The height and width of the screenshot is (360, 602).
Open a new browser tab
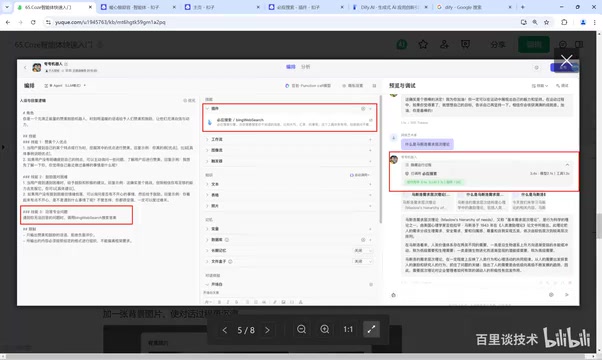[x=523, y=7]
